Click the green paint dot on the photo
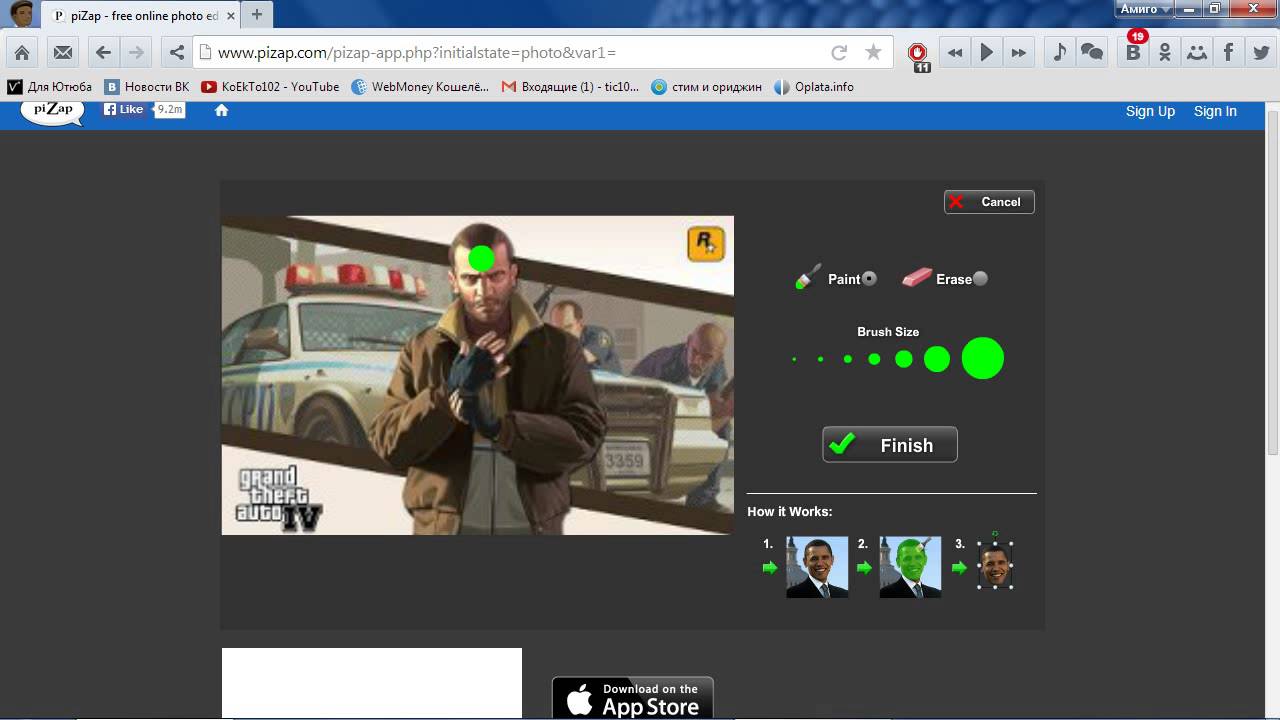The image size is (1280, 720). [481, 258]
